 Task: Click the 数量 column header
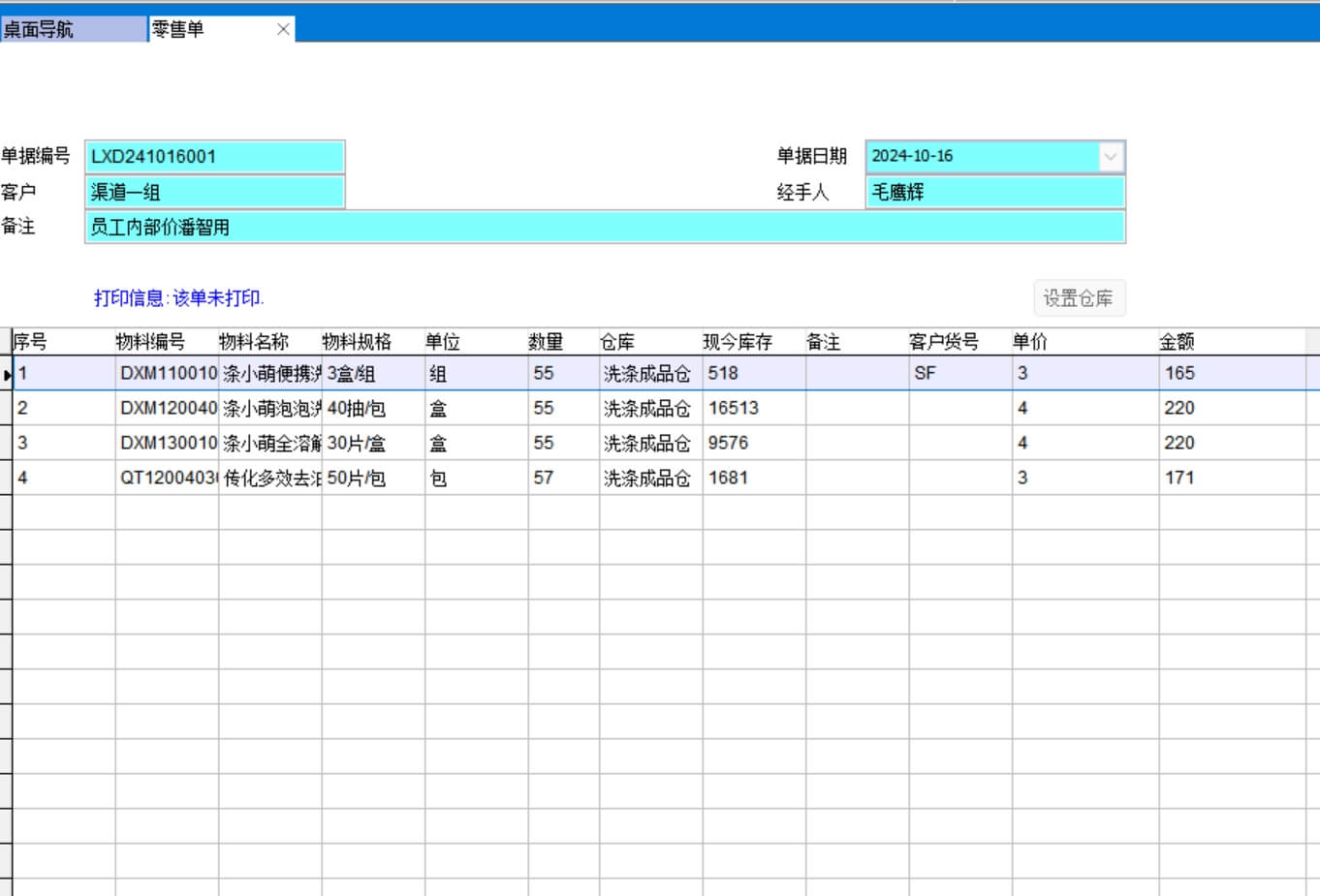click(x=546, y=342)
